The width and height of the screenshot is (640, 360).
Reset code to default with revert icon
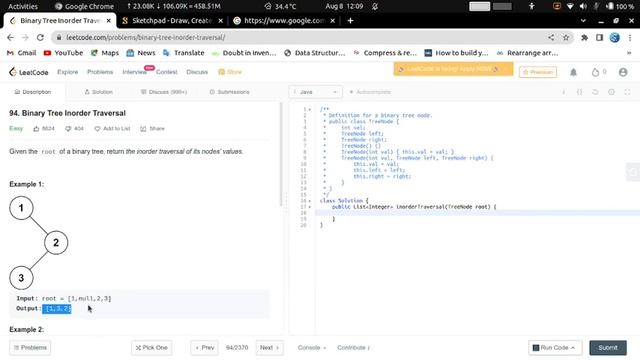click(x=595, y=92)
